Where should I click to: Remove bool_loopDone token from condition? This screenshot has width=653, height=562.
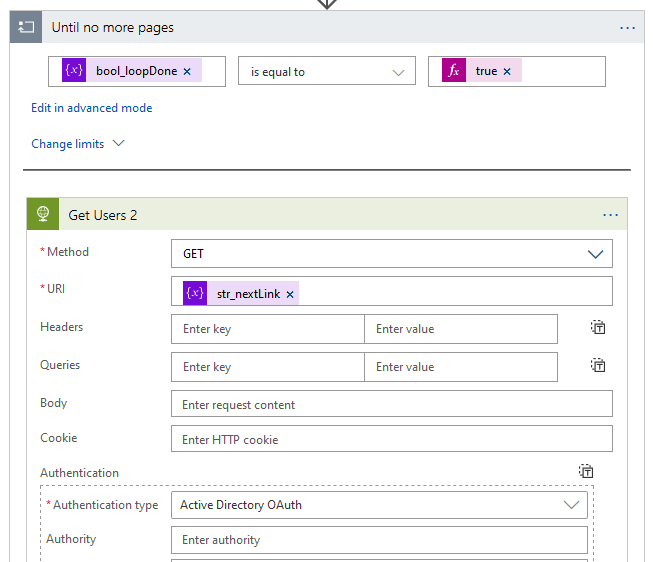[187, 72]
